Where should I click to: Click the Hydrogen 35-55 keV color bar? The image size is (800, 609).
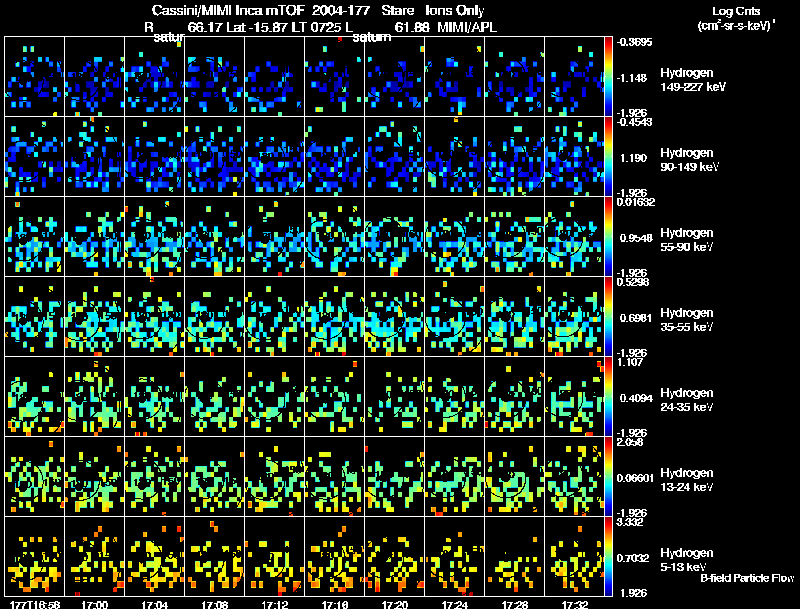click(x=608, y=317)
